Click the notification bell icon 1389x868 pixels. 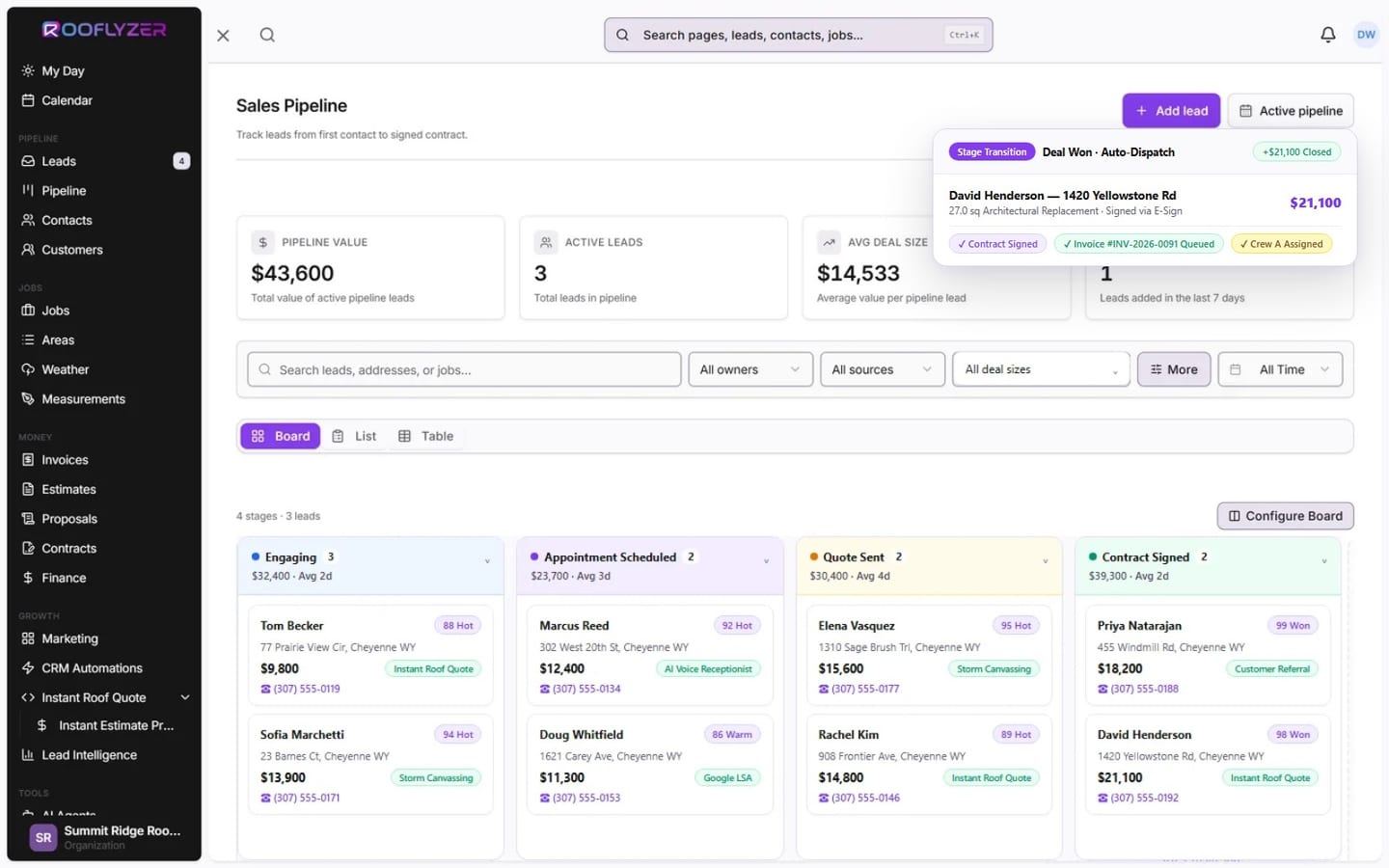click(1328, 35)
